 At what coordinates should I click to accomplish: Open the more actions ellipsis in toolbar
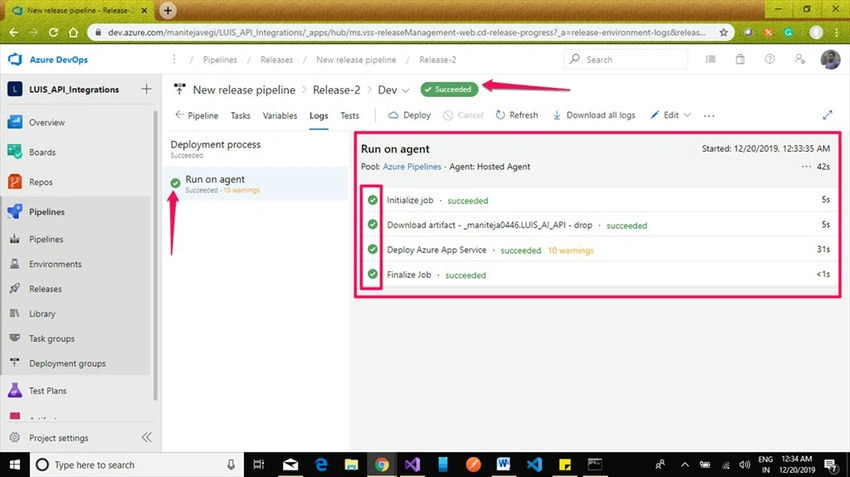pyautogui.click(x=709, y=115)
